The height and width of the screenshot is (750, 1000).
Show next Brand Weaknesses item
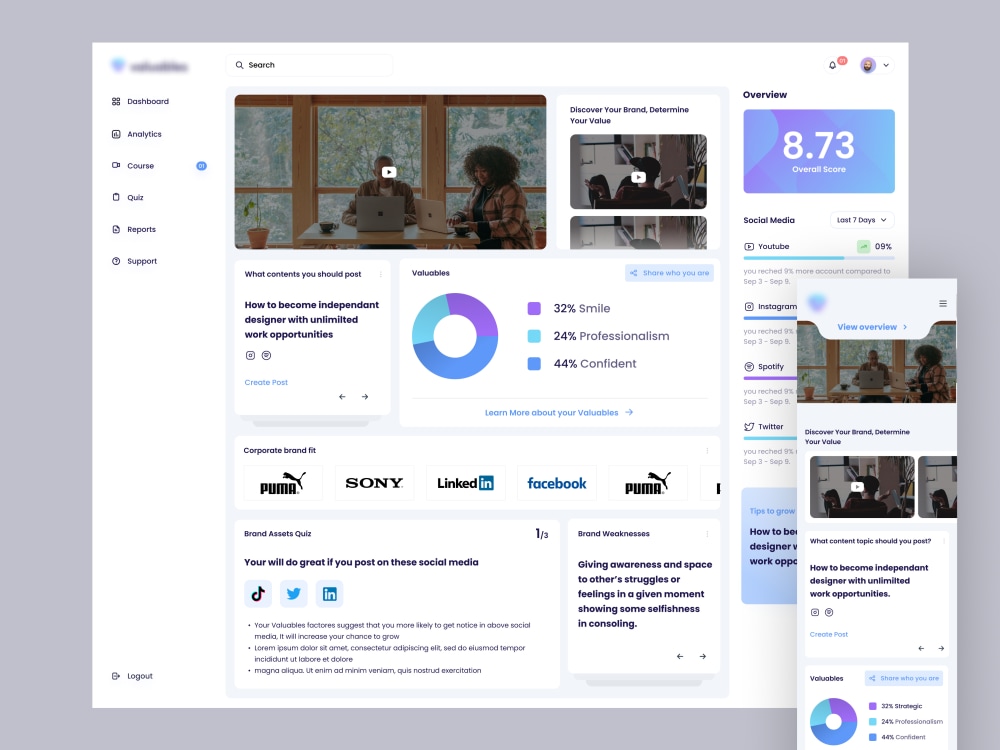point(703,656)
